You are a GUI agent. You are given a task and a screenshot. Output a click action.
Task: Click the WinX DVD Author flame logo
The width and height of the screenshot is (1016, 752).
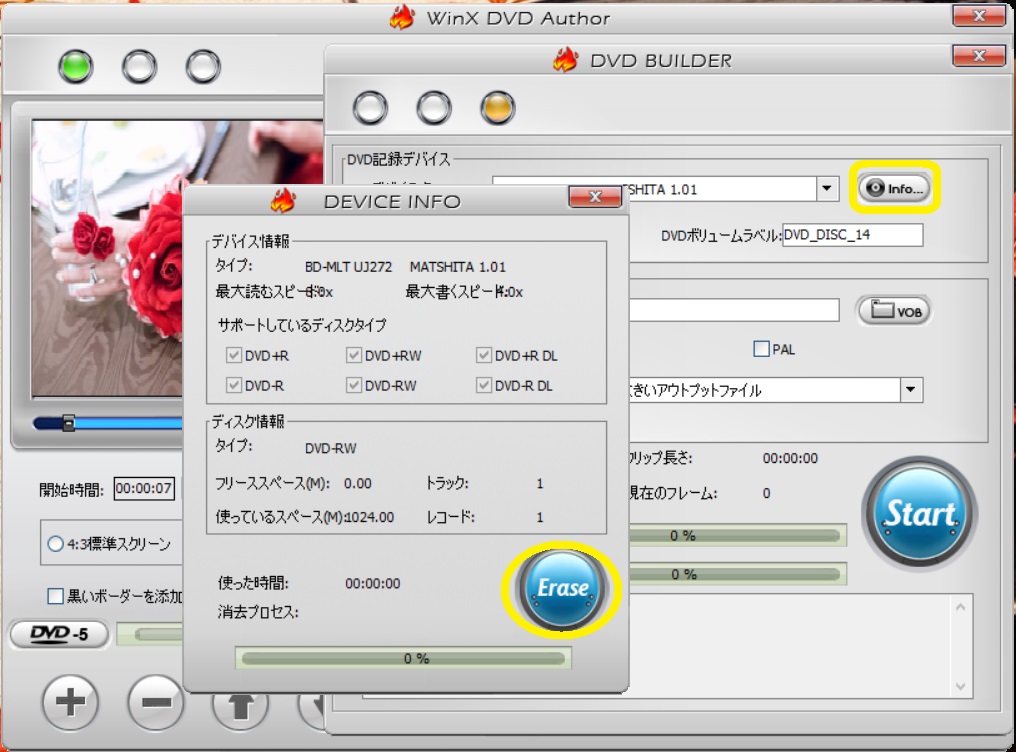point(402,17)
